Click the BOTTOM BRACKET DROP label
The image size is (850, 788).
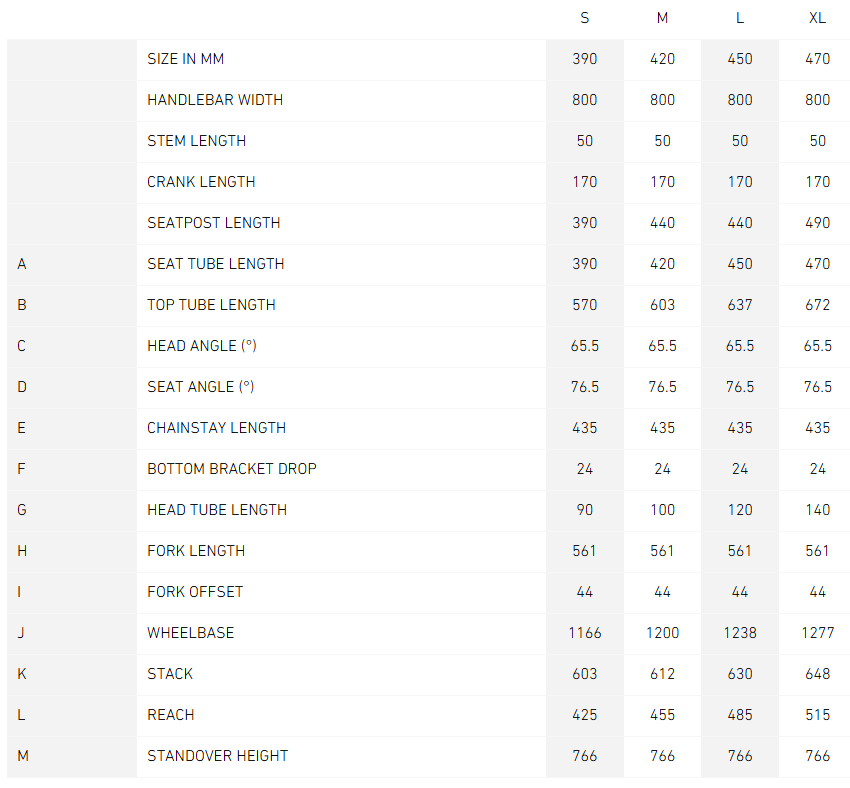point(232,469)
